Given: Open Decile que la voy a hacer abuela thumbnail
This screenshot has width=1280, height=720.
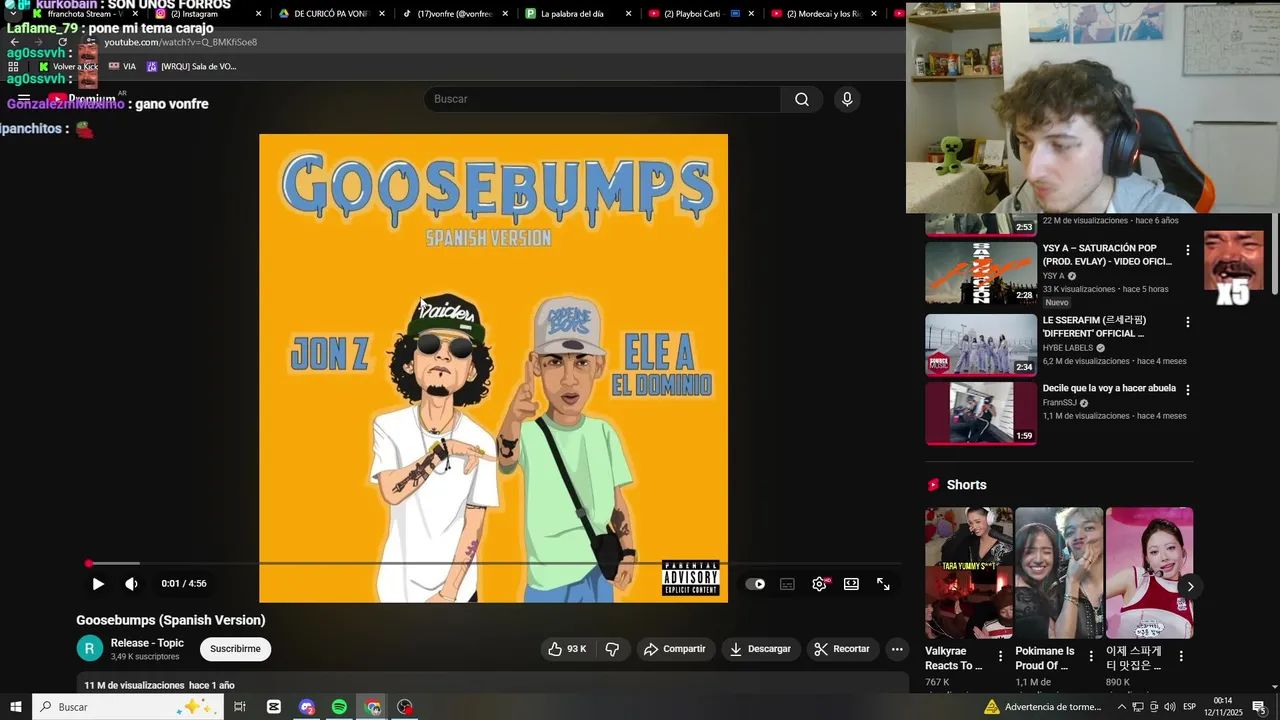Looking at the screenshot, I should tap(981, 413).
